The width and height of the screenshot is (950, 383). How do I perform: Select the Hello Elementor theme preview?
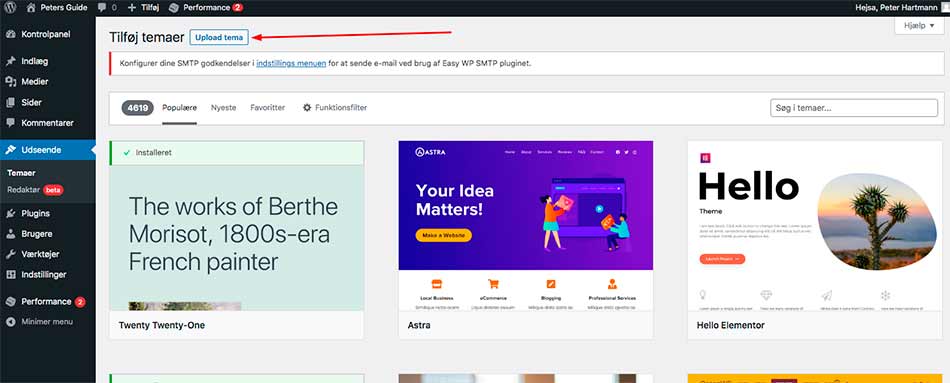[x=815, y=226]
